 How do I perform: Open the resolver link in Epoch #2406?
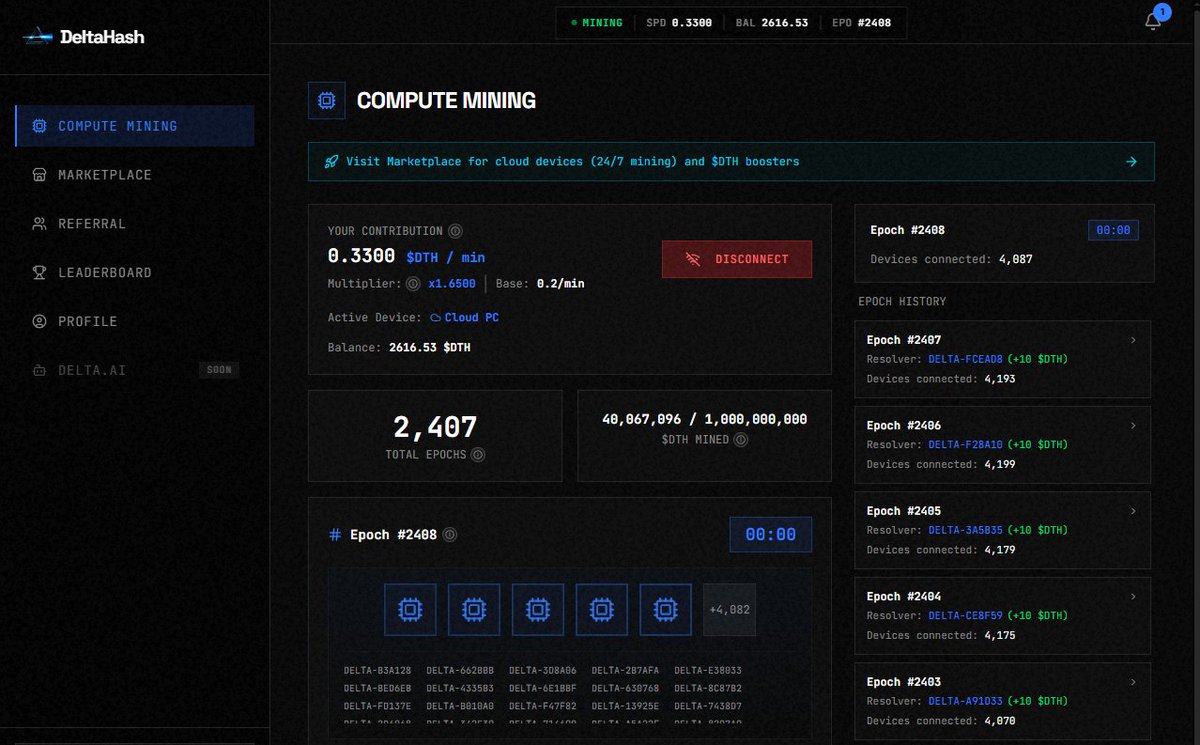point(965,444)
